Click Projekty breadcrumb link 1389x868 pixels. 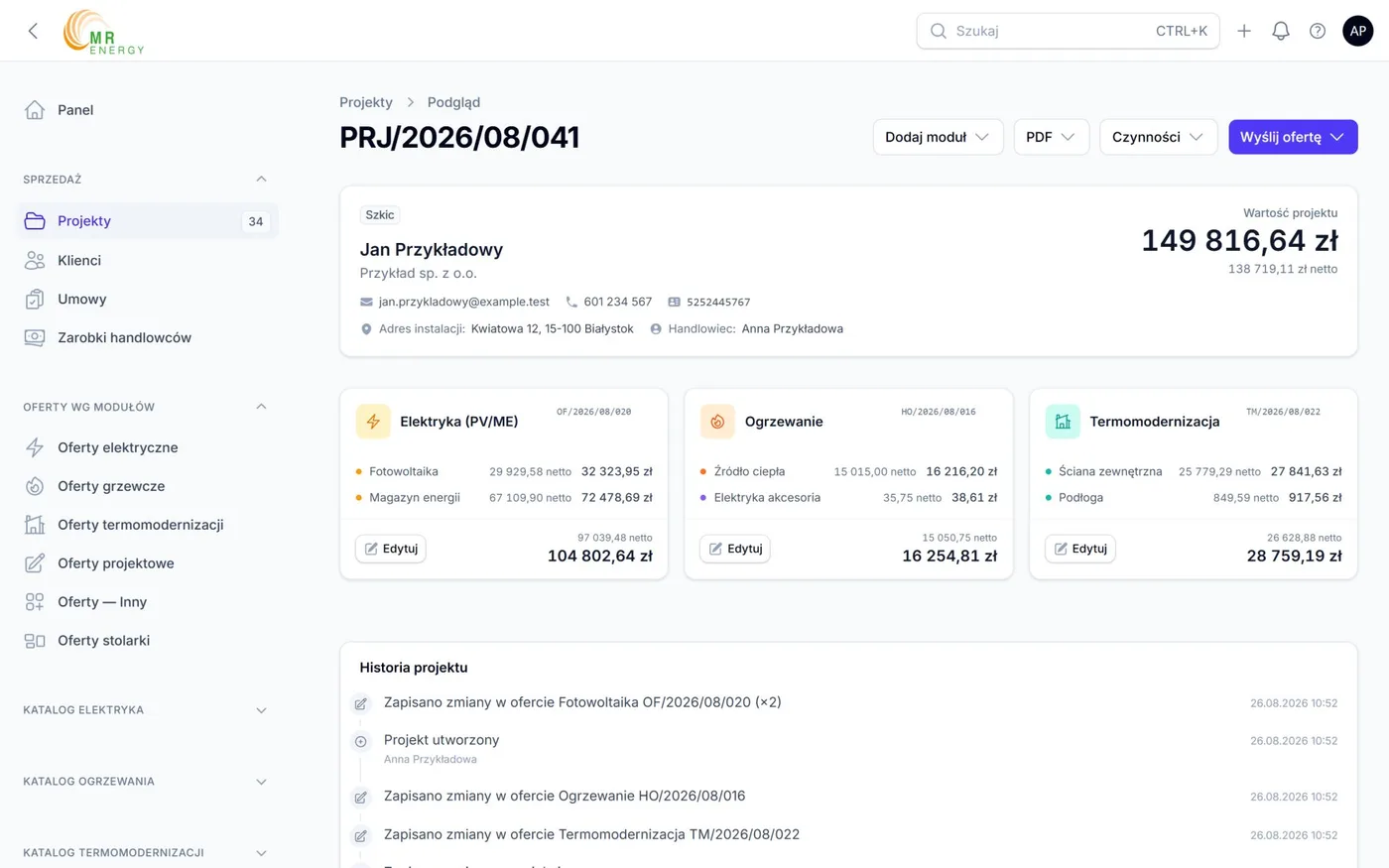pyautogui.click(x=366, y=102)
